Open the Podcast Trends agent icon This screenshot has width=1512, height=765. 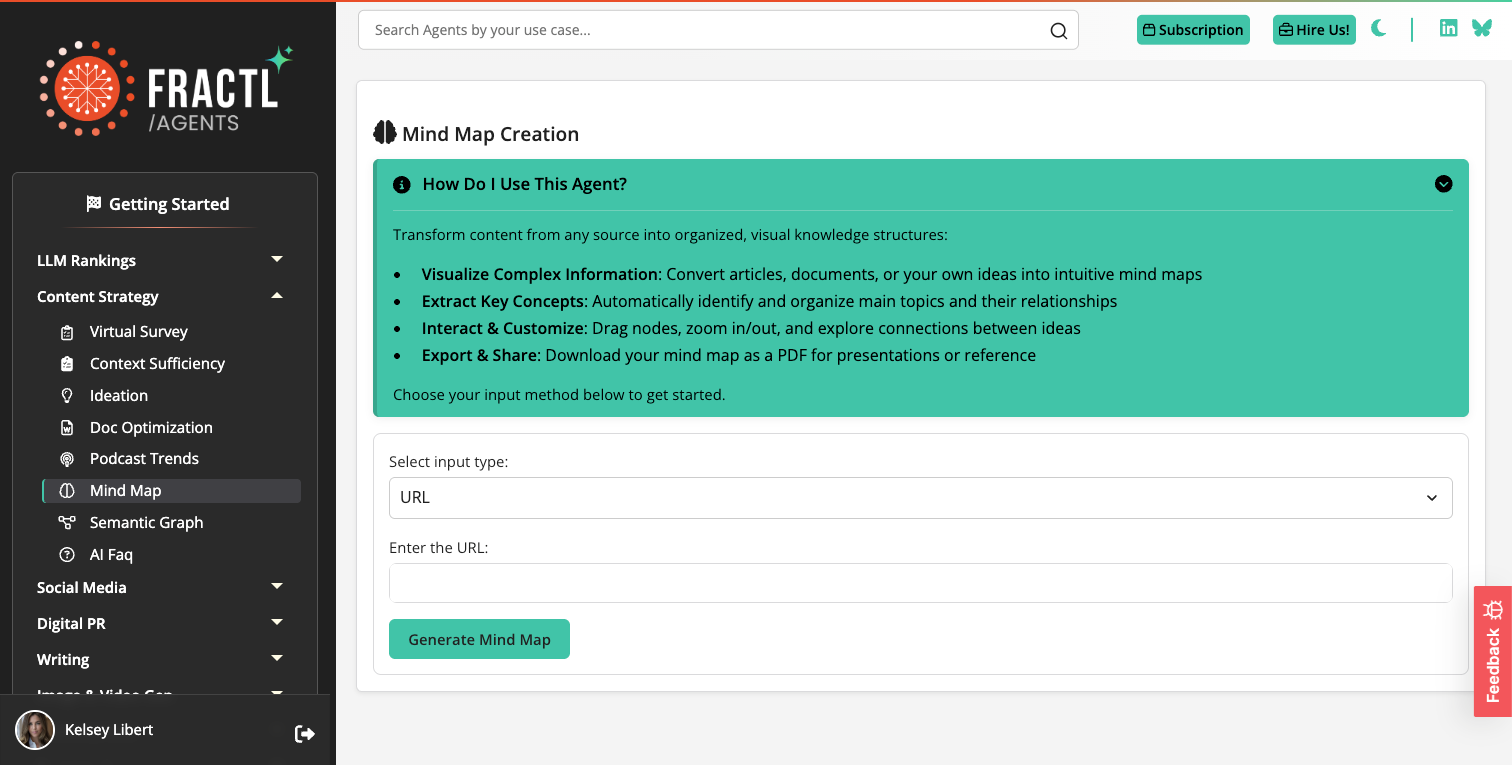pos(67,458)
